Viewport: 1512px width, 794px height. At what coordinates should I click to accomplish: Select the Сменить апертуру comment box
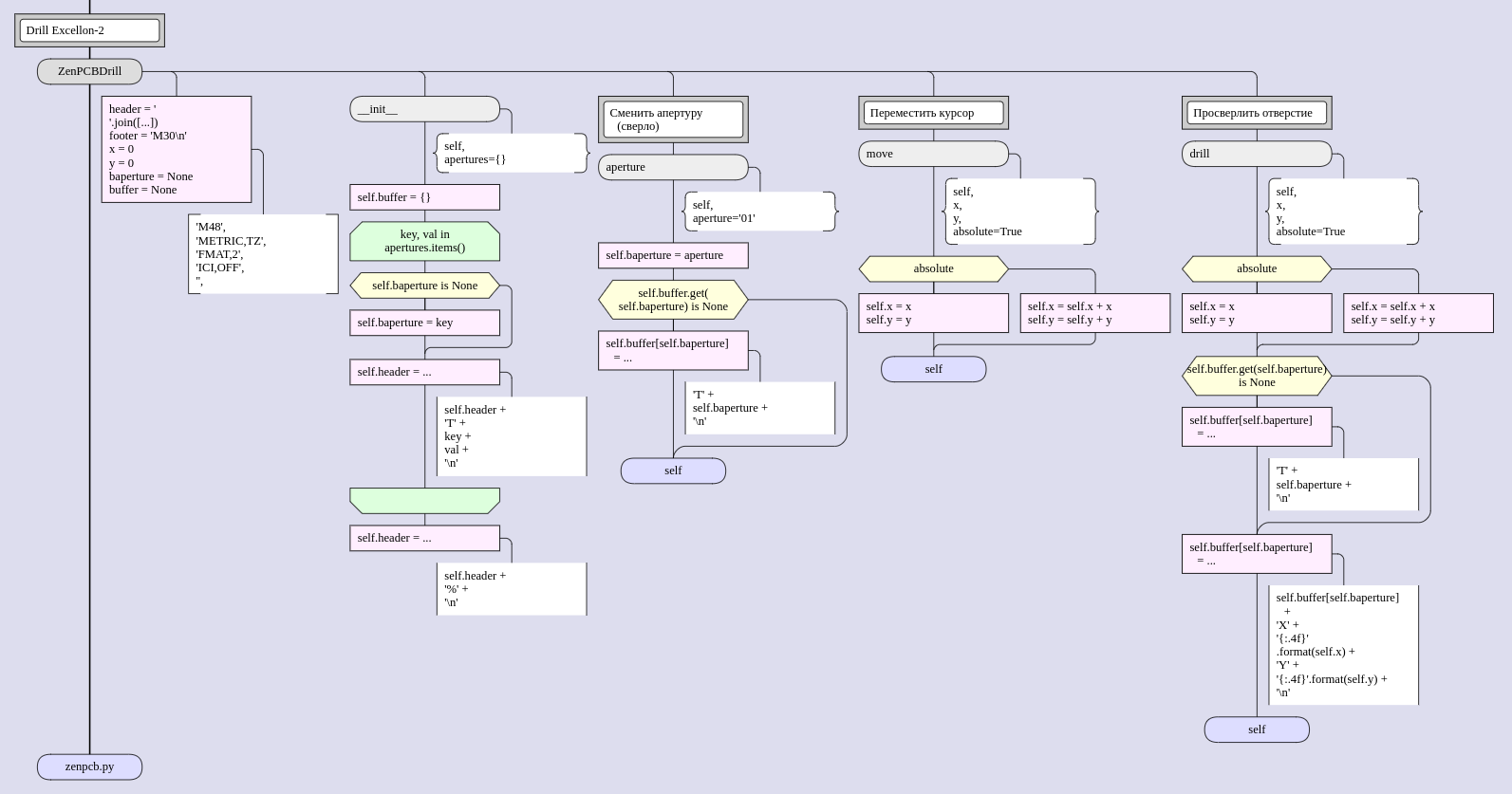tap(673, 120)
